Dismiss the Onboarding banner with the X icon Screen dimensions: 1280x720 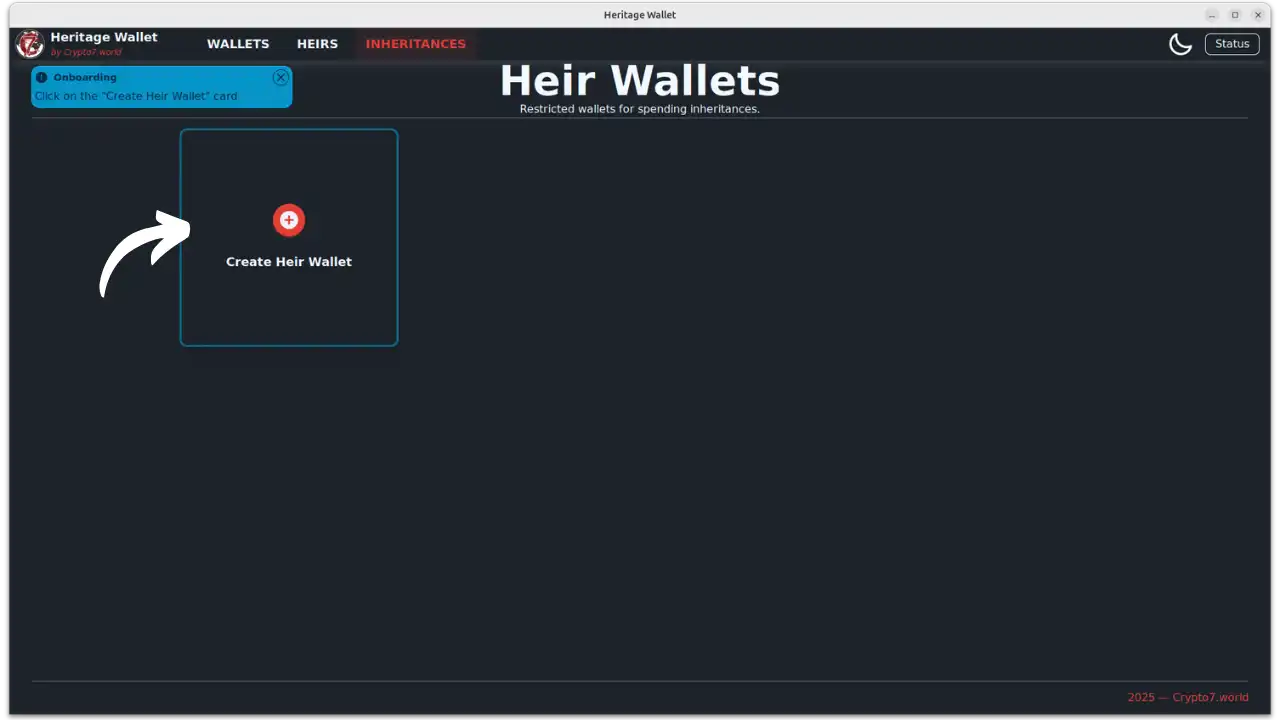coord(280,77)
